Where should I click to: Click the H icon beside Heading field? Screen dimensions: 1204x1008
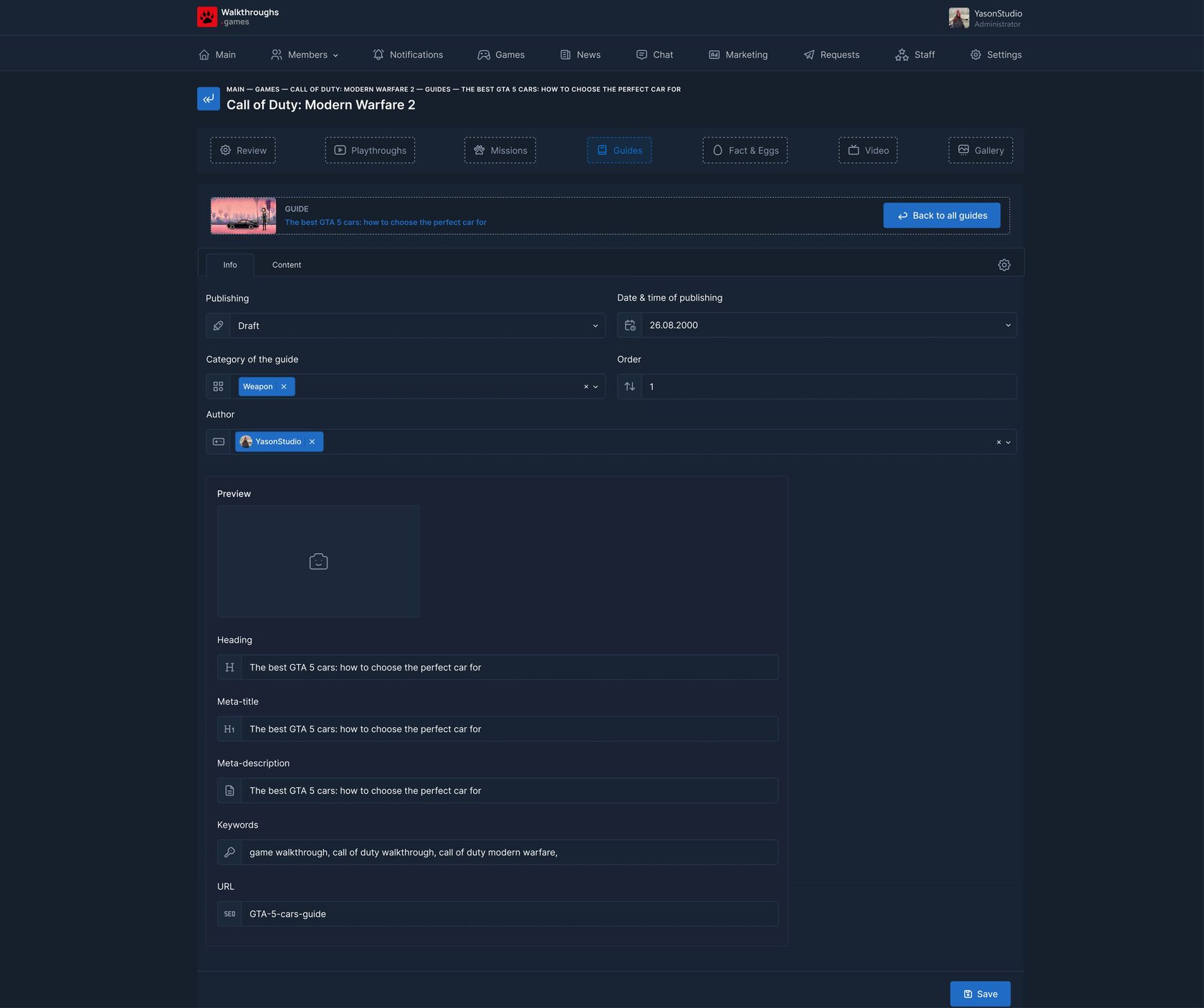tap(229, 668)
